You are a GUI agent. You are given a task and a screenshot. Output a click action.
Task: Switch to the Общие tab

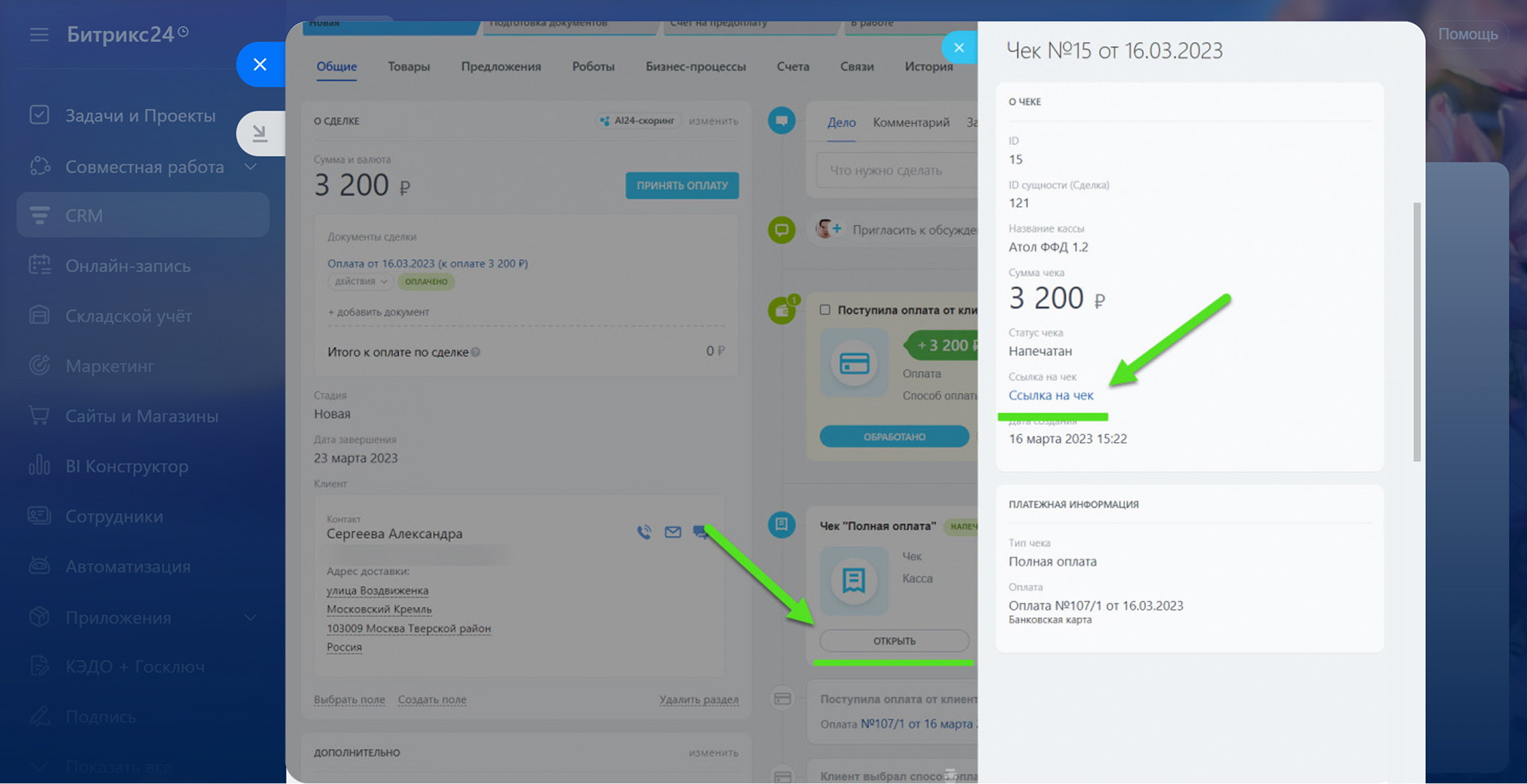point(336,67)
